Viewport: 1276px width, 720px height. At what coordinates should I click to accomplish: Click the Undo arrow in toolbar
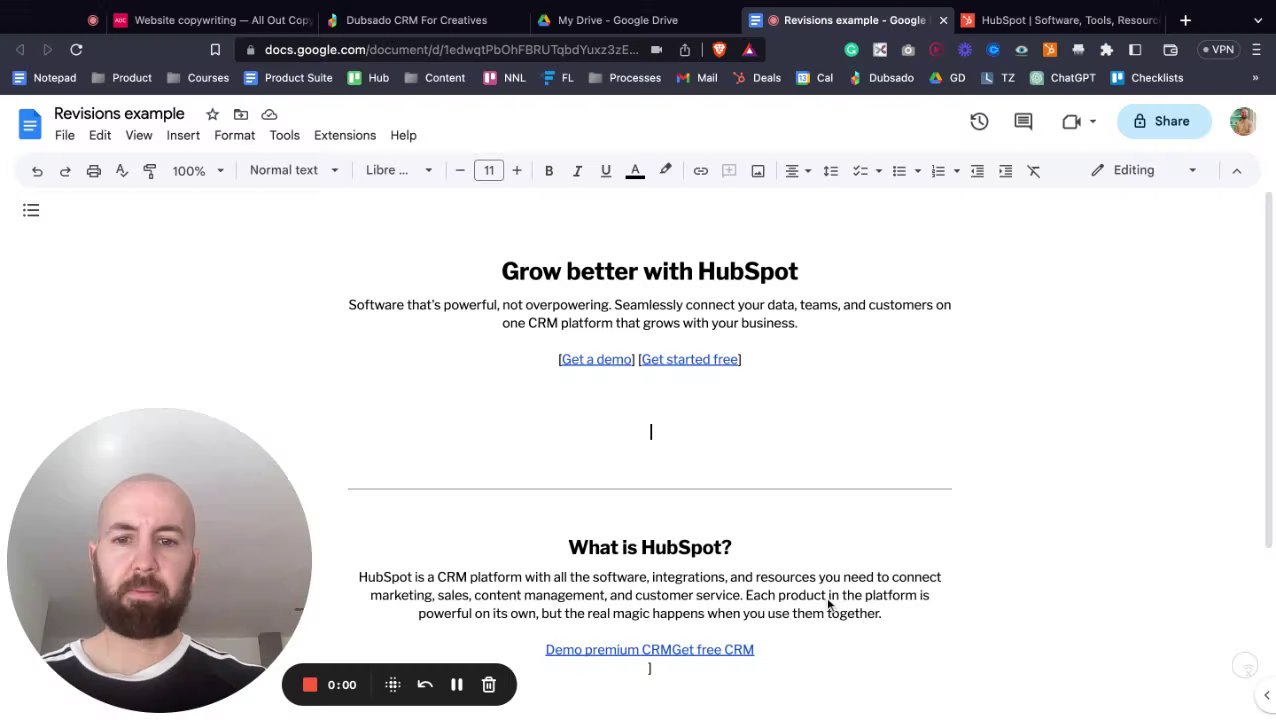tap(37, 171)
